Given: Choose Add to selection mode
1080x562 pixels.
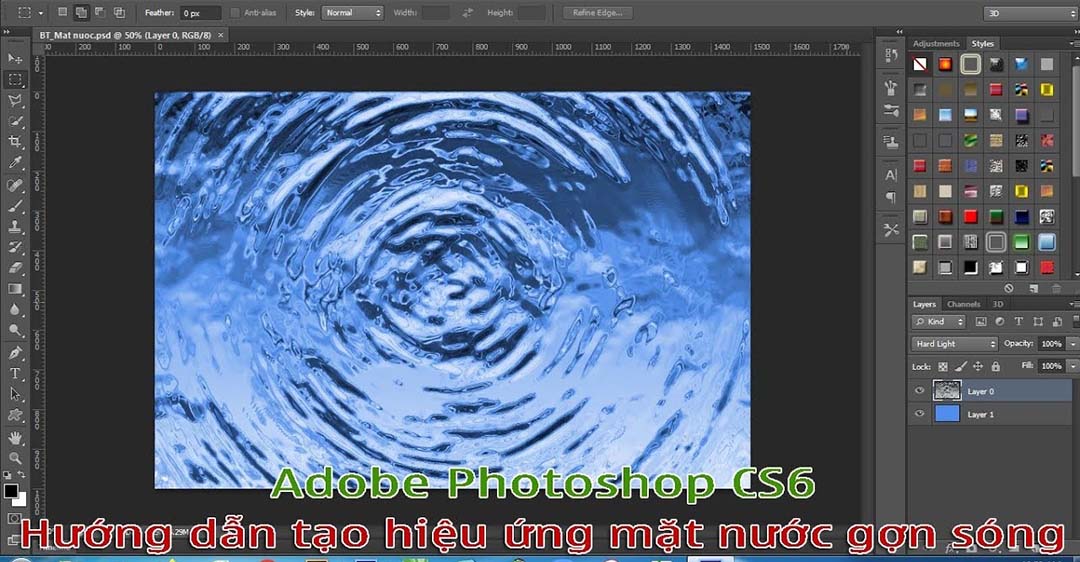Looking at the screenshot, I should point(81,12).
